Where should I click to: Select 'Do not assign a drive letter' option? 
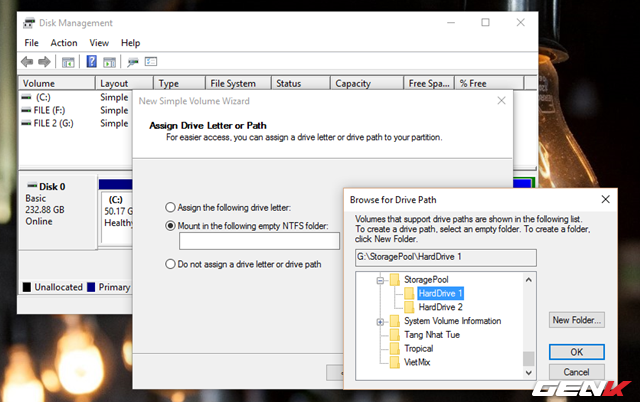pos(171,264)
